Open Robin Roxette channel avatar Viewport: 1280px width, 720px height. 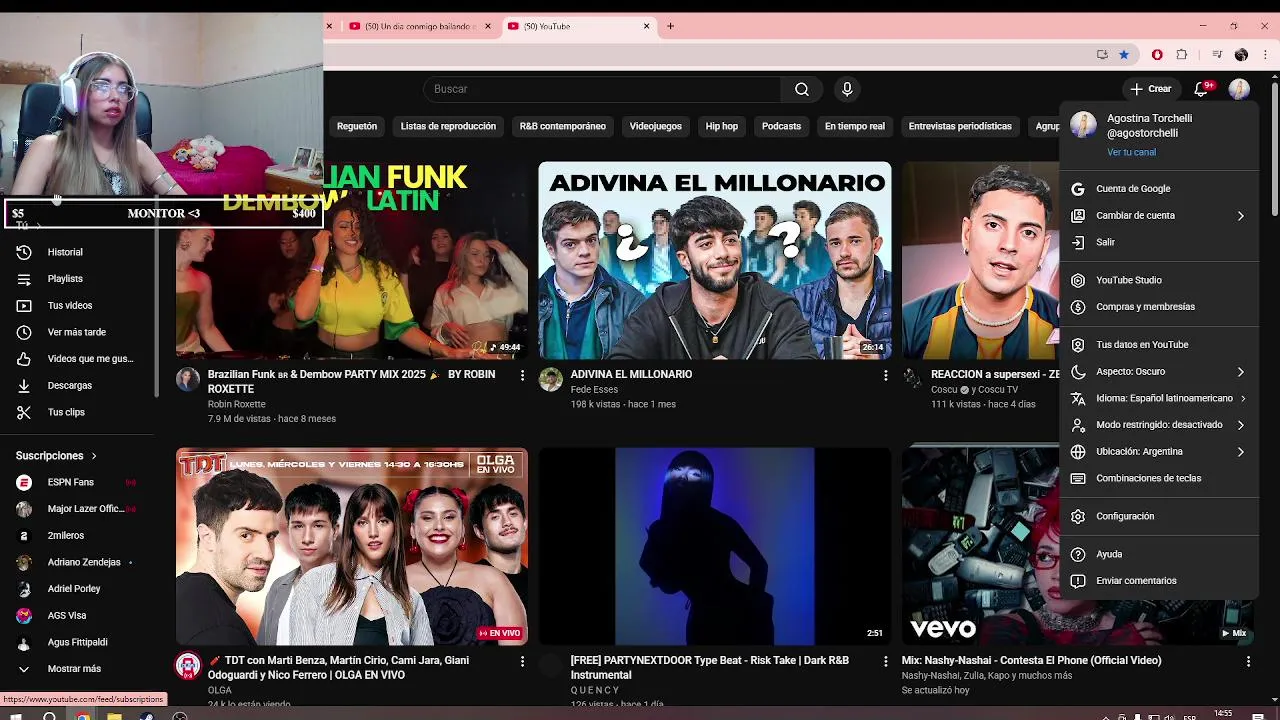tap(188, 379)
